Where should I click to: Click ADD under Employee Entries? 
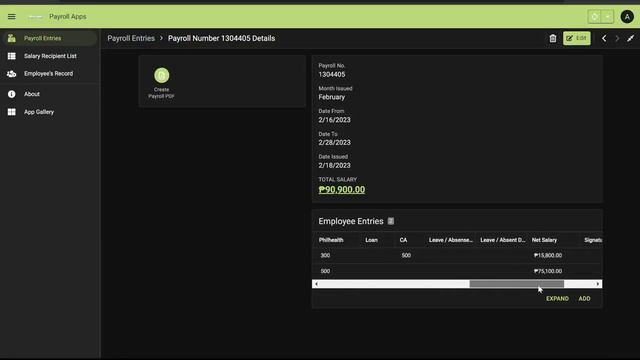(x=584, y=299)
